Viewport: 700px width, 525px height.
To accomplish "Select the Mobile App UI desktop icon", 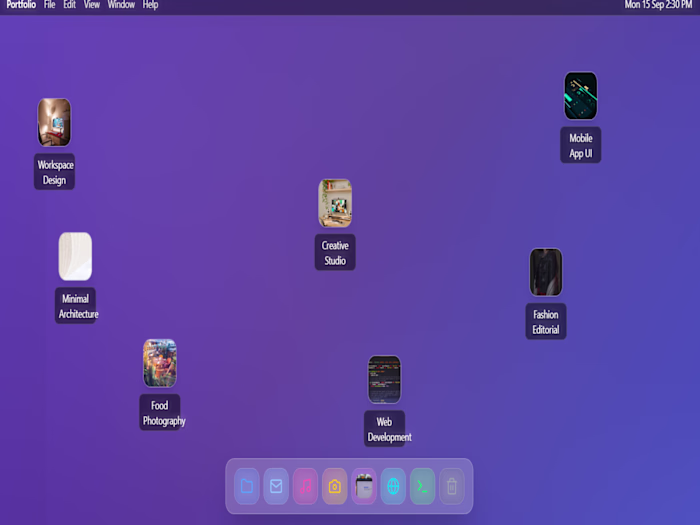I will pyautogui.click(x=581, y=96).
